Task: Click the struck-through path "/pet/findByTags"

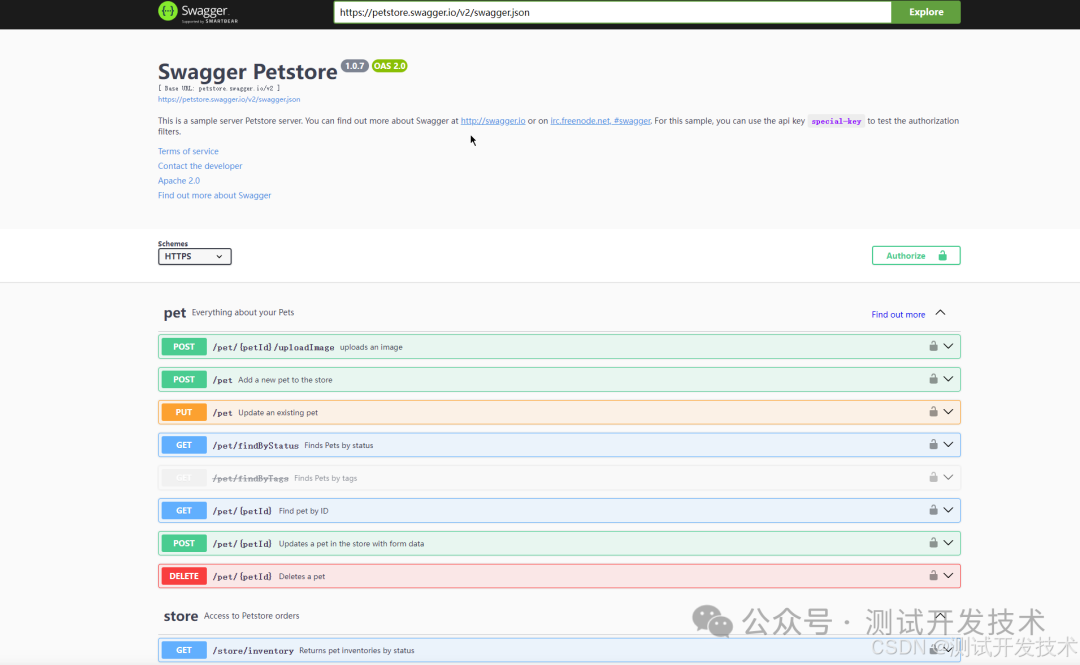Action: [x=251, y=478]
